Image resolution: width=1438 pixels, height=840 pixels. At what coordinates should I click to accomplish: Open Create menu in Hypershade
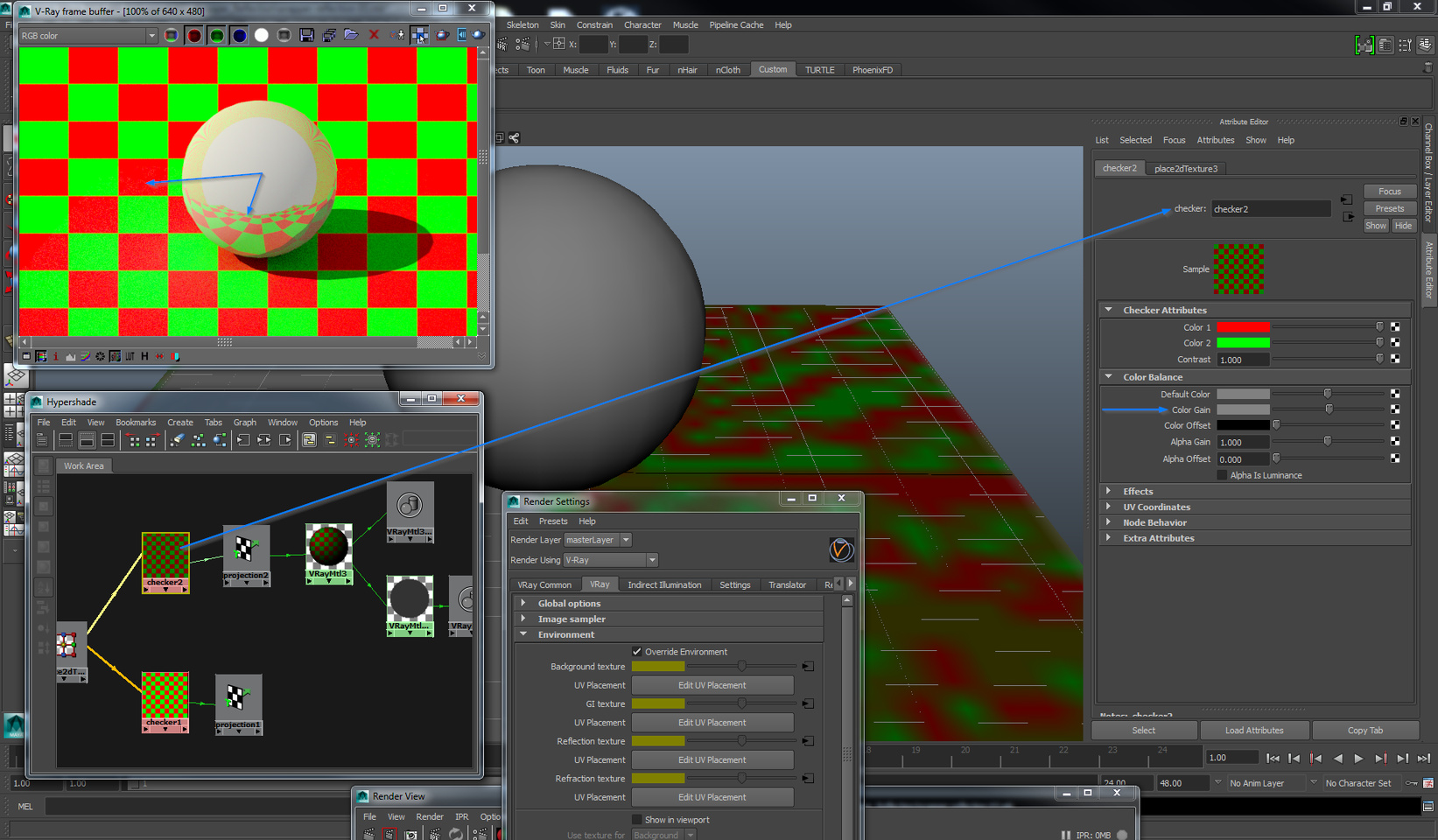pyautogui.click(x=180, y=423)
